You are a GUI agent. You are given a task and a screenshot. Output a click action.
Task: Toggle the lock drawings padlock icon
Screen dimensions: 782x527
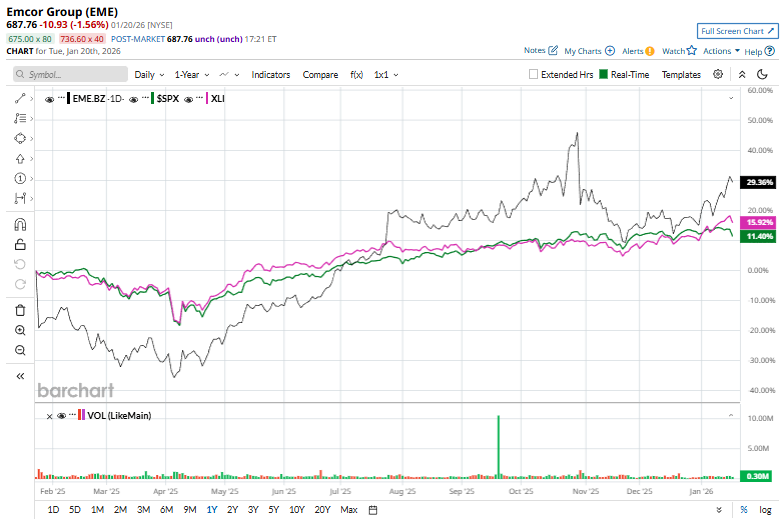[20, 244]
